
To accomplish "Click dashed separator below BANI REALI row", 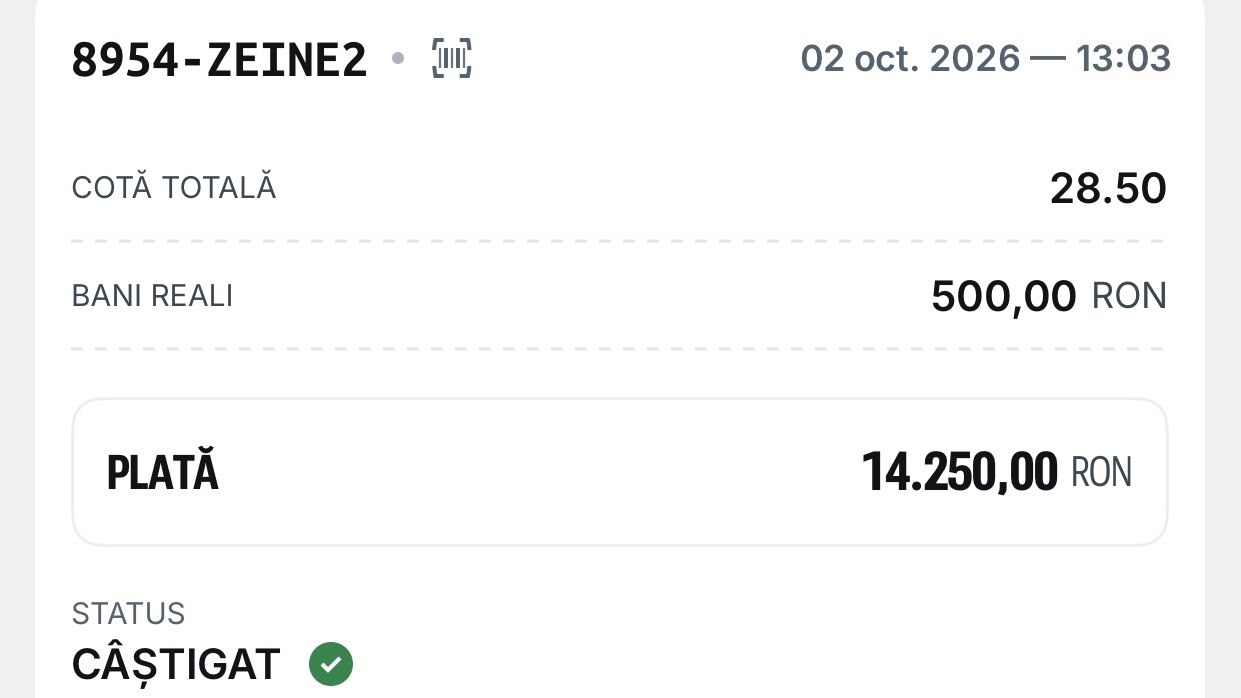I will [x=618, y=349].
